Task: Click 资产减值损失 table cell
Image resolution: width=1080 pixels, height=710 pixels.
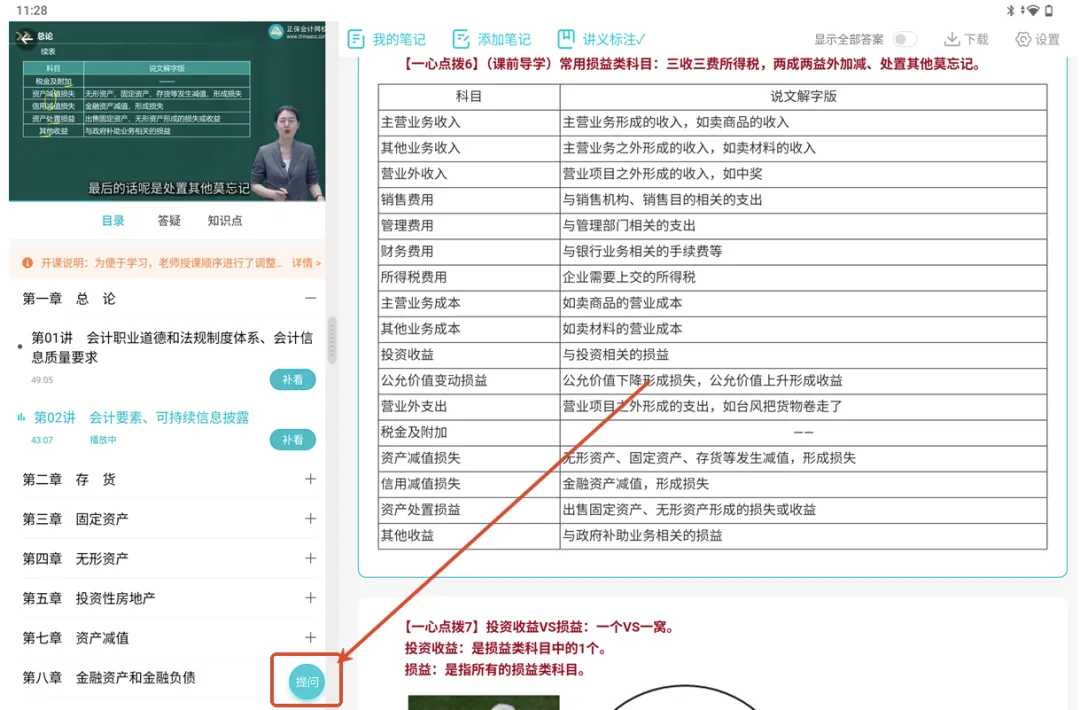Action: (x=468, y=458)
